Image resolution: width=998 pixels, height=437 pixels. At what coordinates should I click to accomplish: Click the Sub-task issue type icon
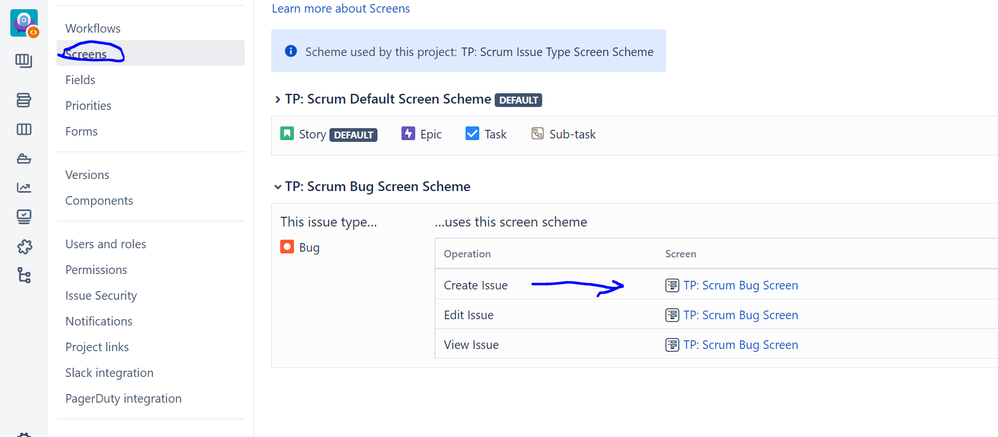coord(538,134)
